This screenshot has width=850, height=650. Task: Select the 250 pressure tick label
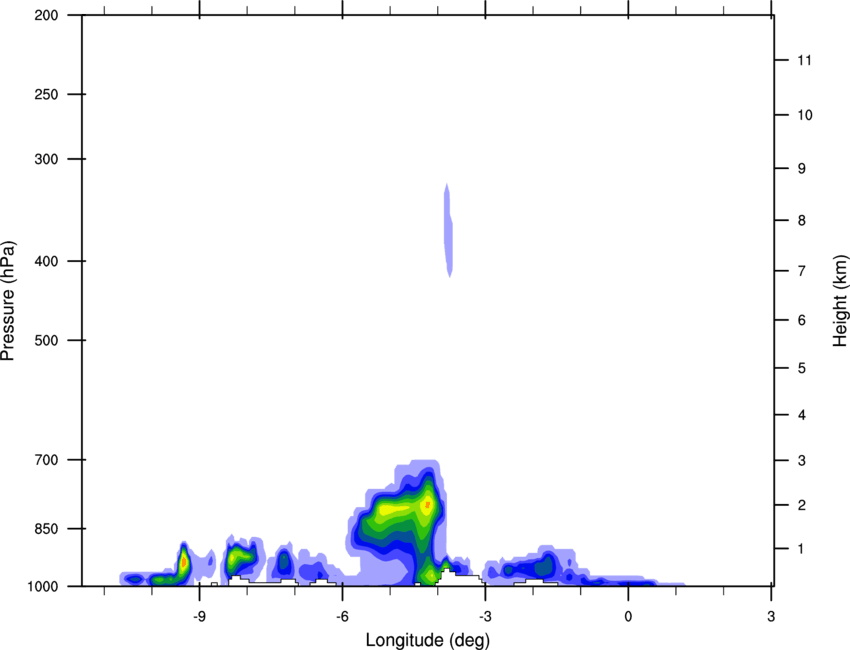[47, 94]
